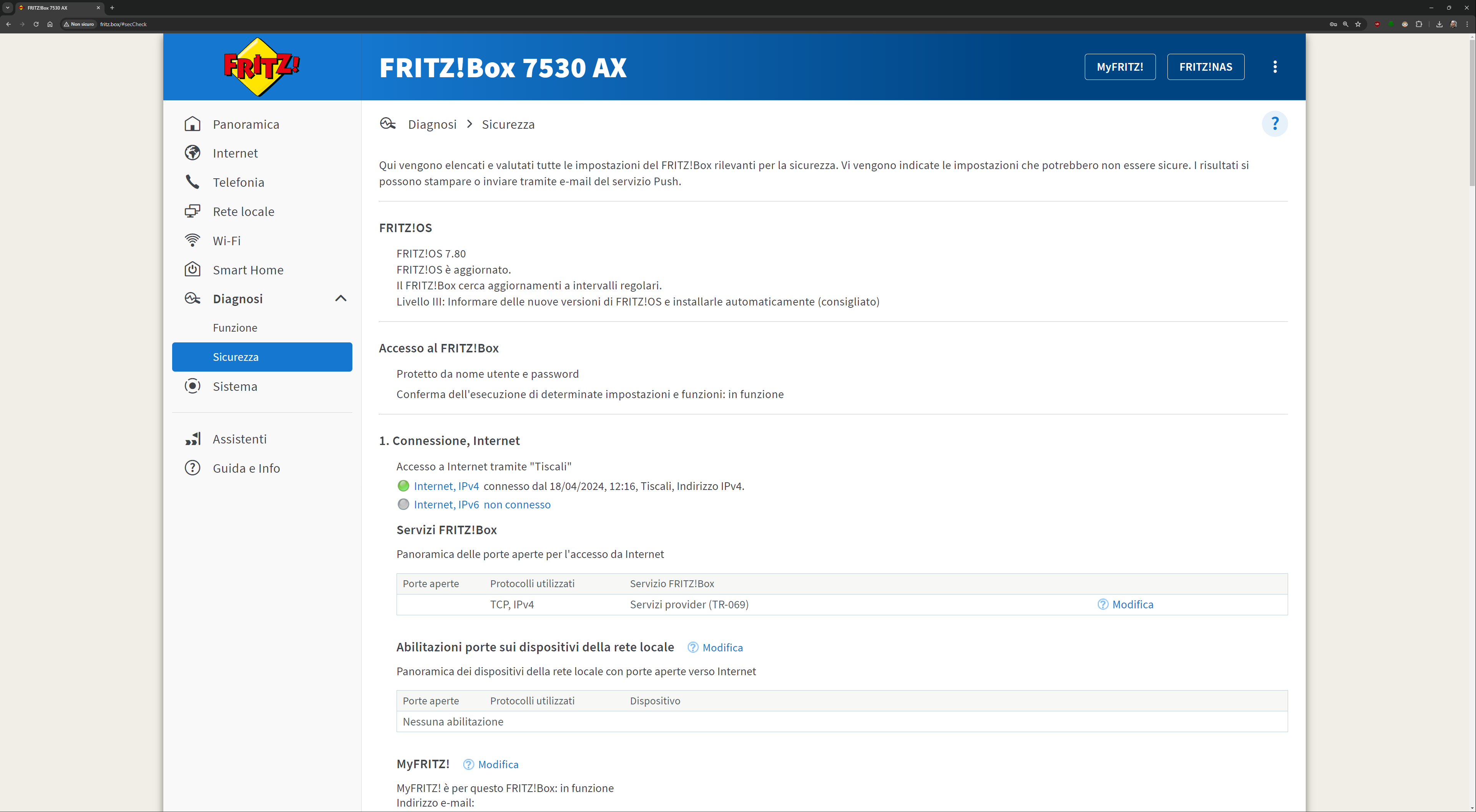The width and height of the screenshot is (1476, 812).
Task: Open the browser tab list dropdown
Action: click(x=7, y=7)
